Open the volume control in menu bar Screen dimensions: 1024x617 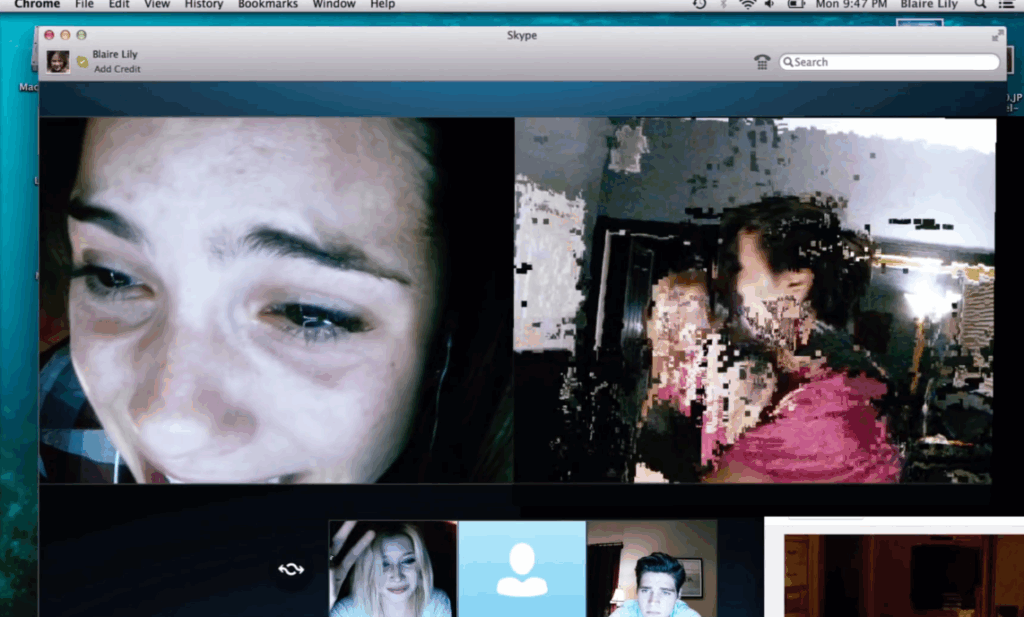pos(770,5)
